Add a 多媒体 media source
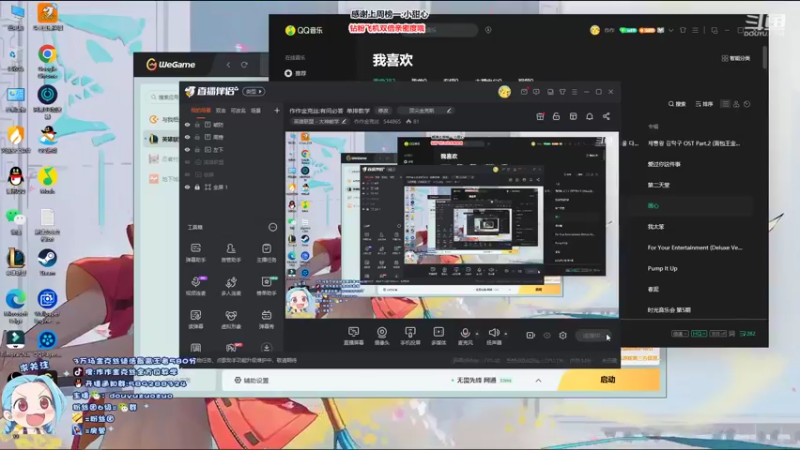The width and height of the screenshot is (800, 450). click(438, 336)
